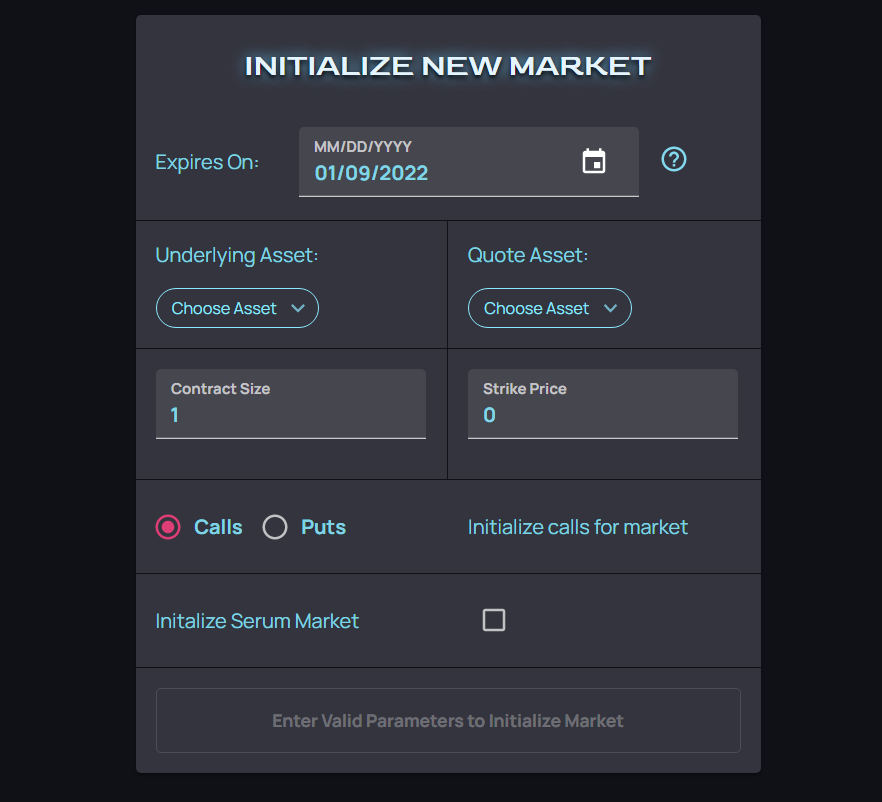
Task: Click the 'Initalize Serum Market' label text
Action: (257, 621)
